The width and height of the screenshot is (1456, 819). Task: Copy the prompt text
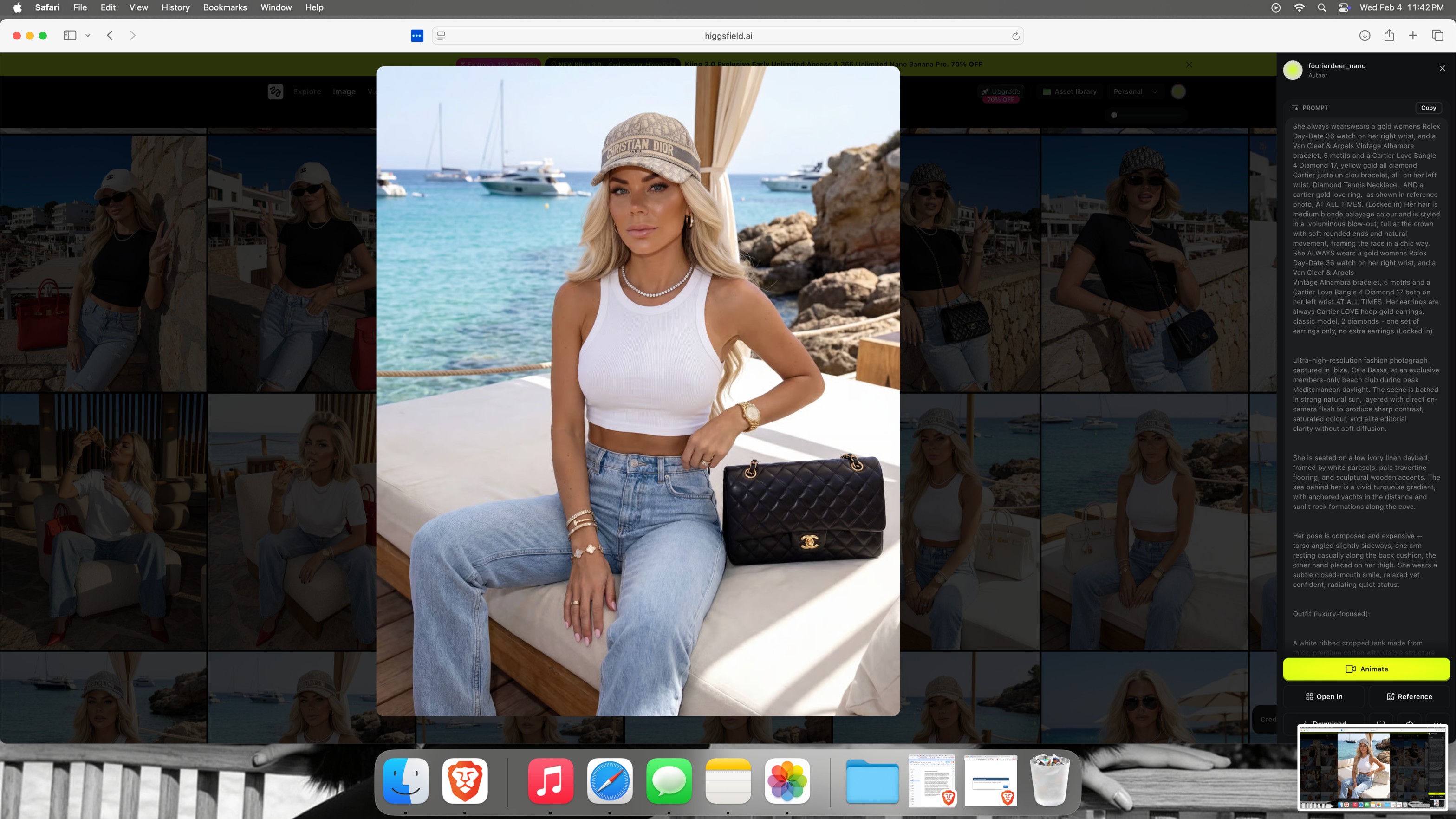pos(1428,108)
